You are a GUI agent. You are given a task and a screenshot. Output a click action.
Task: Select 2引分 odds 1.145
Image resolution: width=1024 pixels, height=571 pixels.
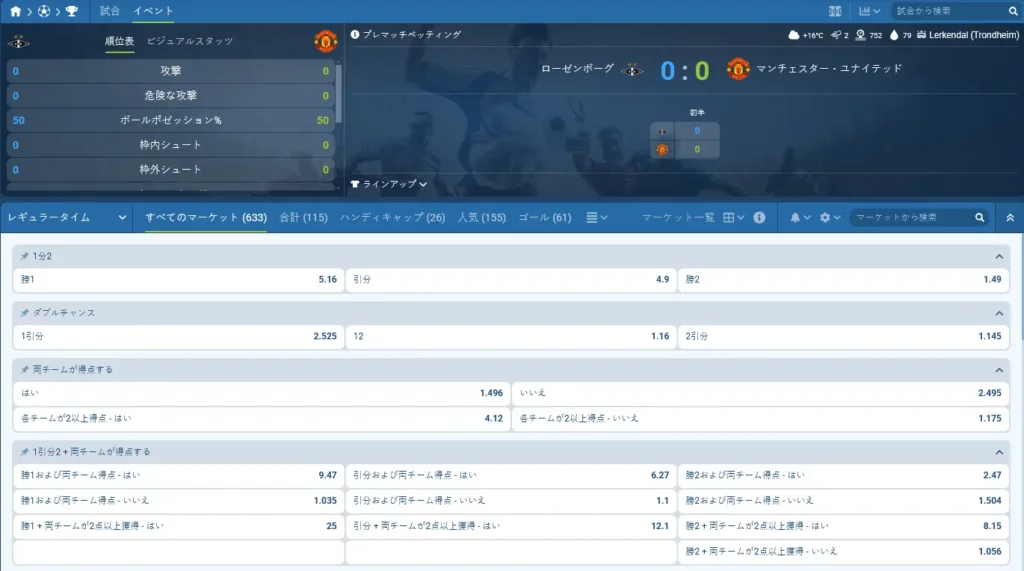point(844,336)
